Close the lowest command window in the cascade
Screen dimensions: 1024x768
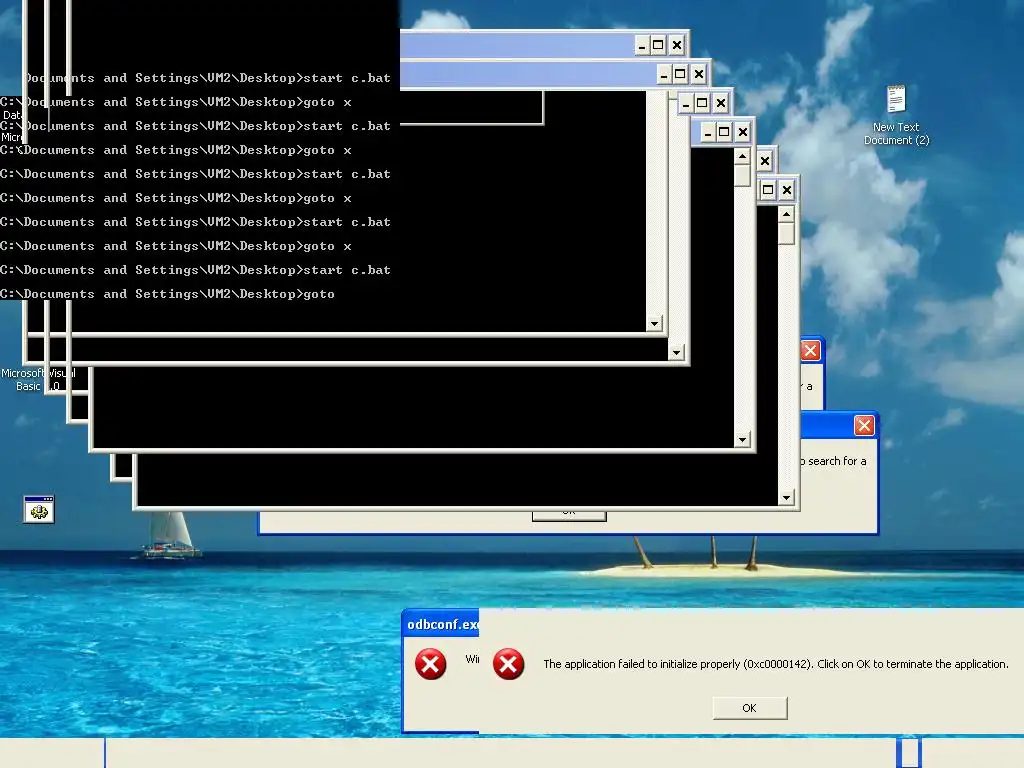pyautogui.click(x=787, y=190)
